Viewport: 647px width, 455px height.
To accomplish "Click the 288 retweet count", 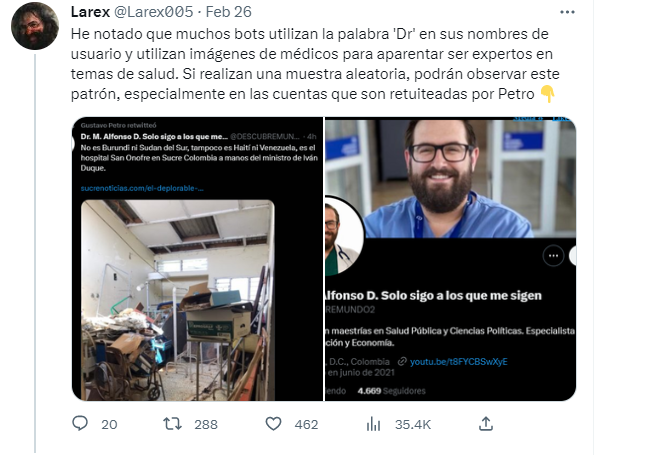I will [x=206, y=424].
